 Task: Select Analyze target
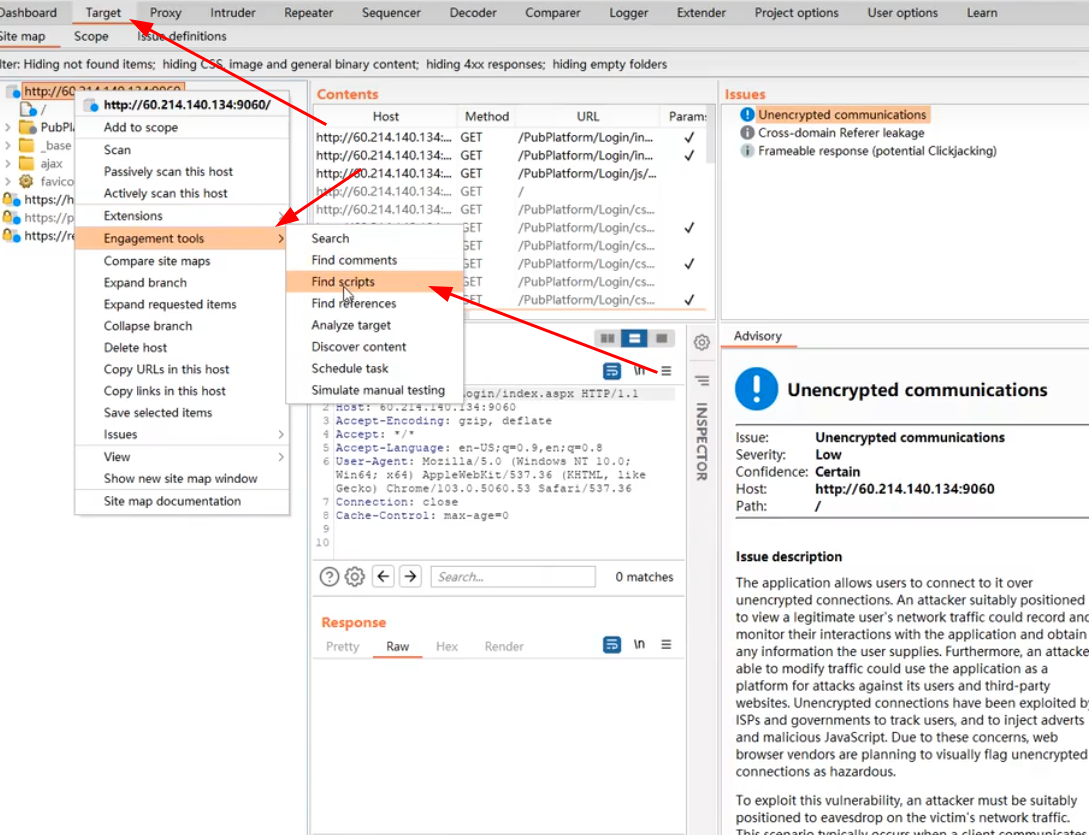[x=374, y=325]
